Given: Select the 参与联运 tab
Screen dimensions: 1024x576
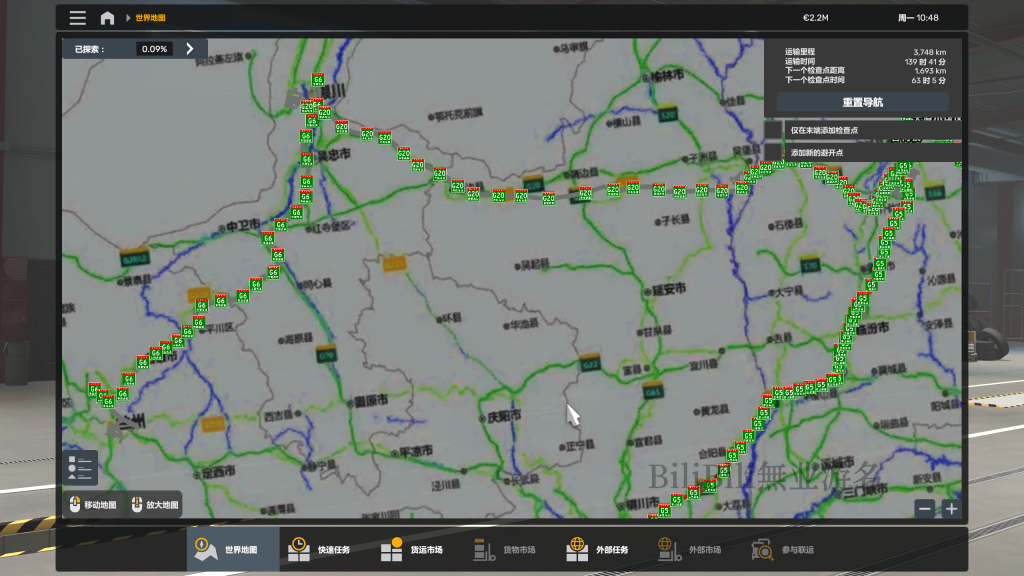Looking at the screenshot, I should [x=783, y=549].
